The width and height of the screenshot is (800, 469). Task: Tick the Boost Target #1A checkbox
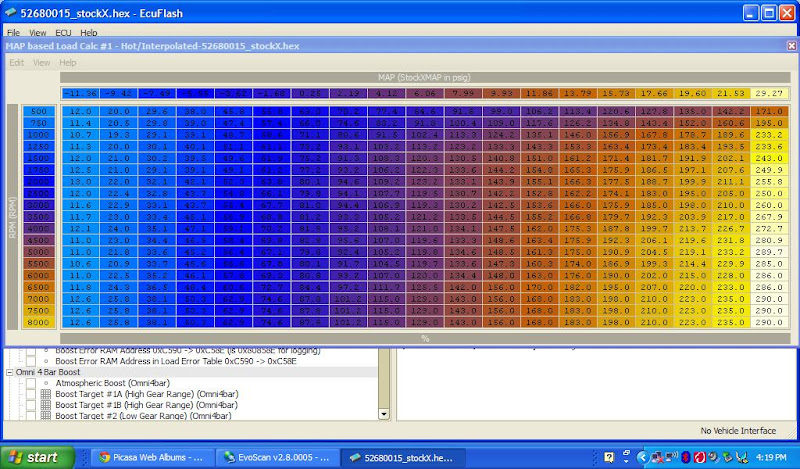pos(31,394)
